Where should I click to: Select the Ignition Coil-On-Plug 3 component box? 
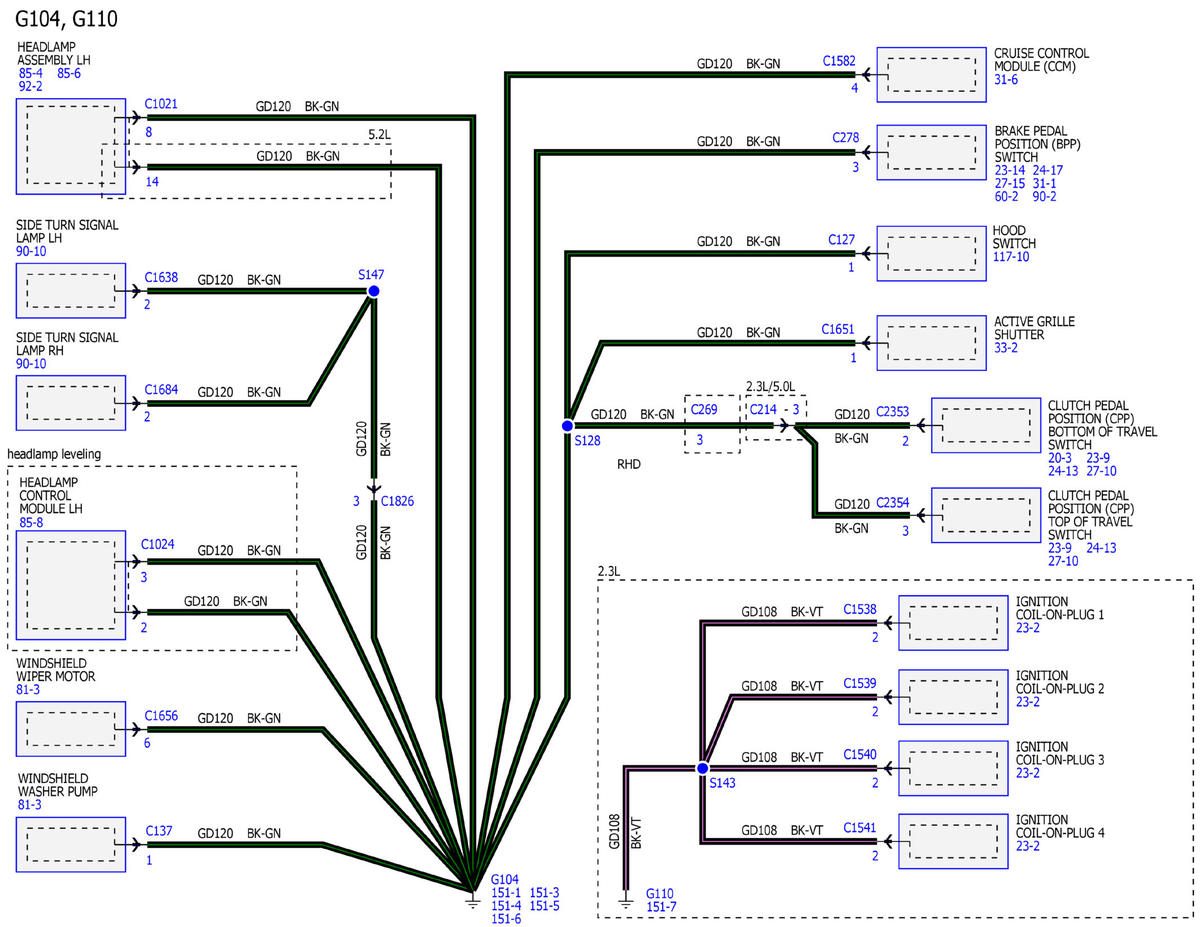pyautogui.click(x=953, y=768)
